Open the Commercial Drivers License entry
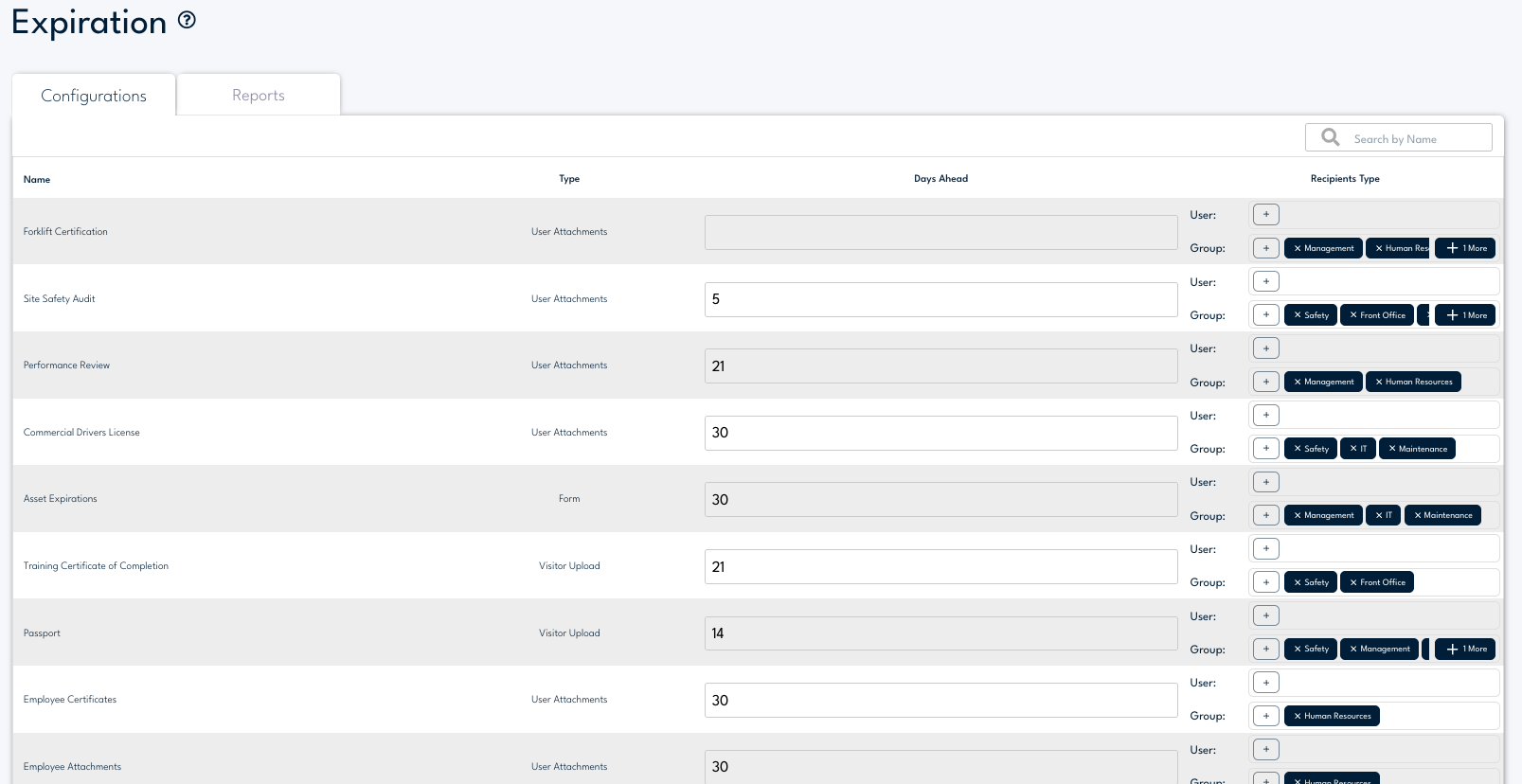Screen dimensions: 1522x784 81,433
